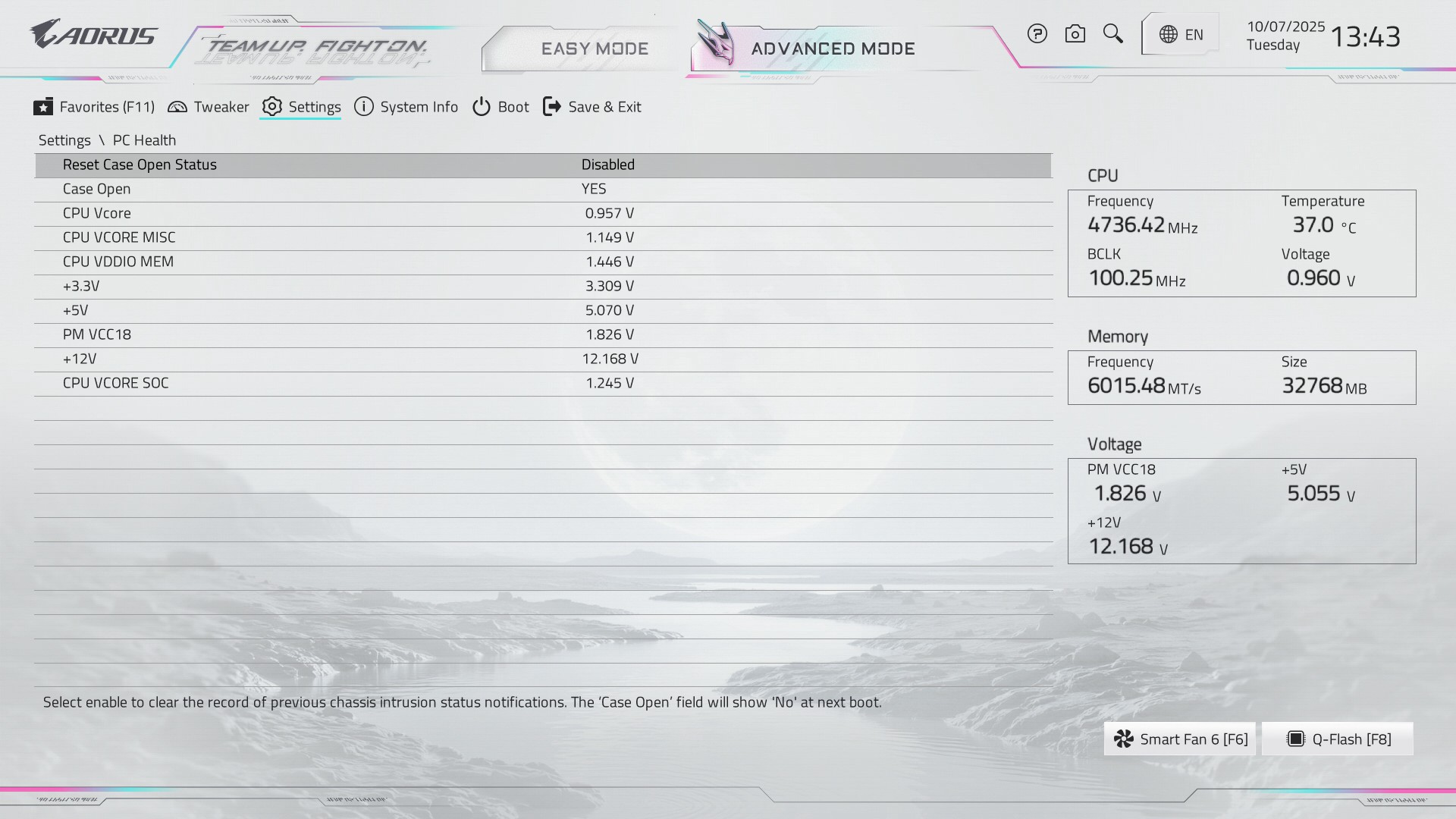Click the globe language icon
1456x819 pixels.
tap(1168, 35)
